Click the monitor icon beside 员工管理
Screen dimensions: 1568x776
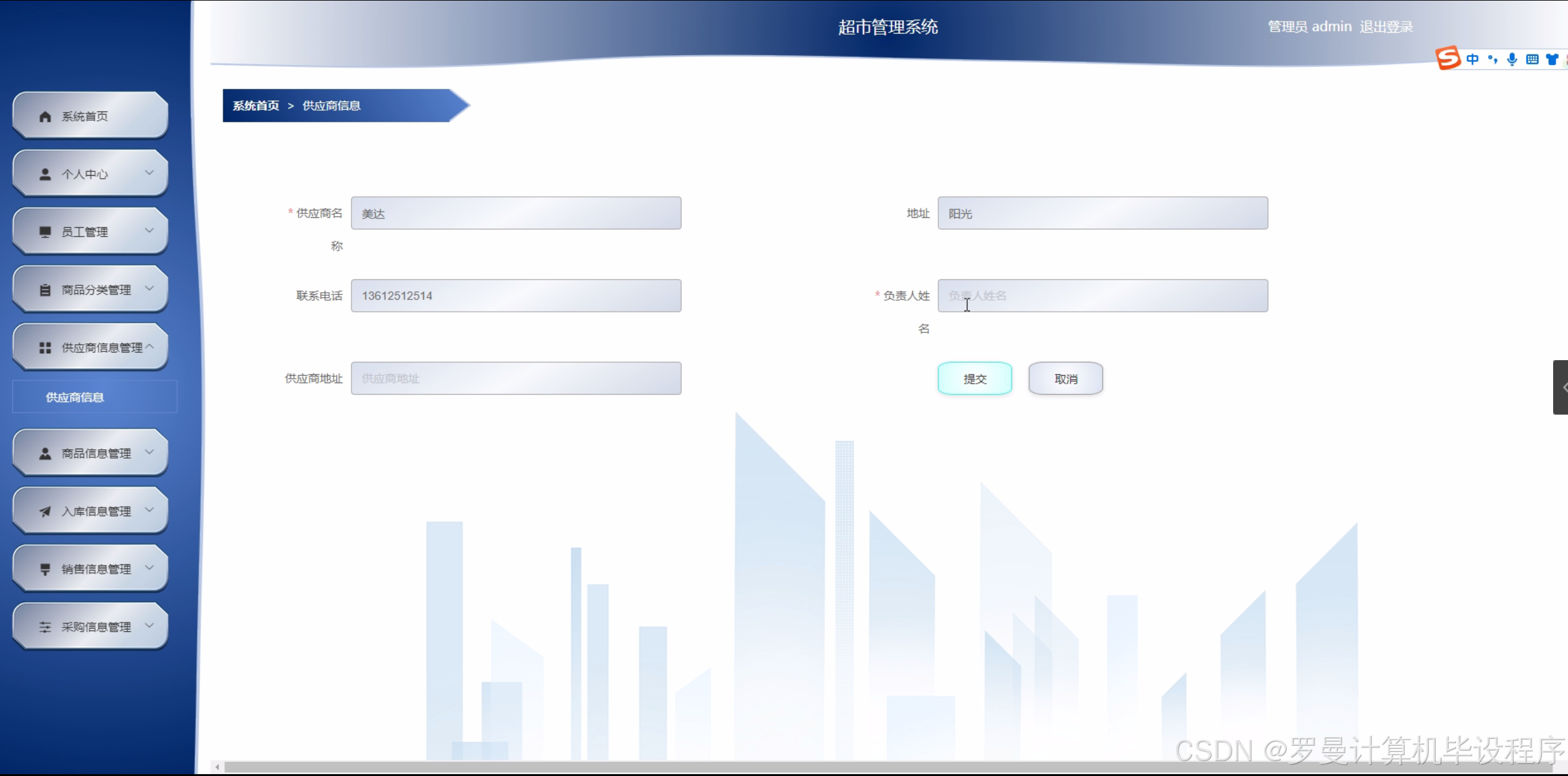(45, 231)
